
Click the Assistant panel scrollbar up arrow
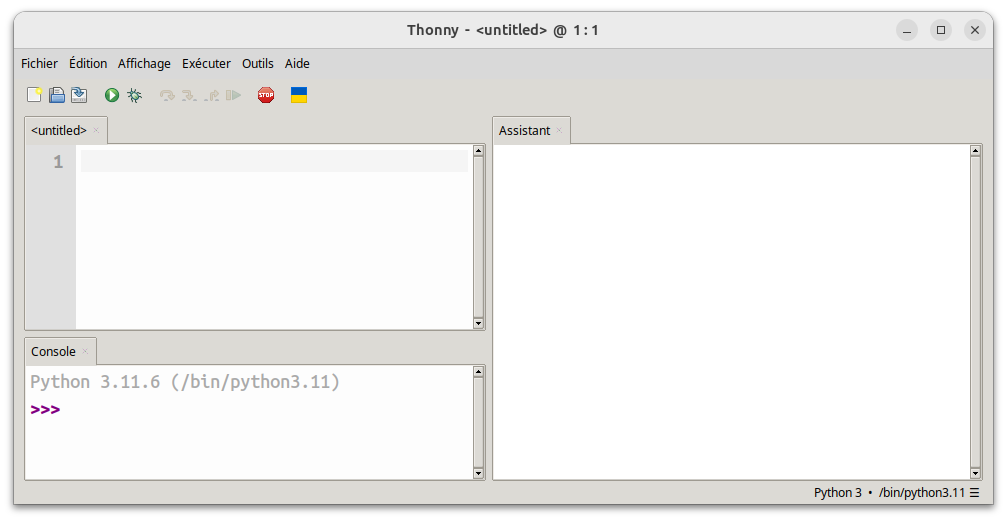pos(975,151)
